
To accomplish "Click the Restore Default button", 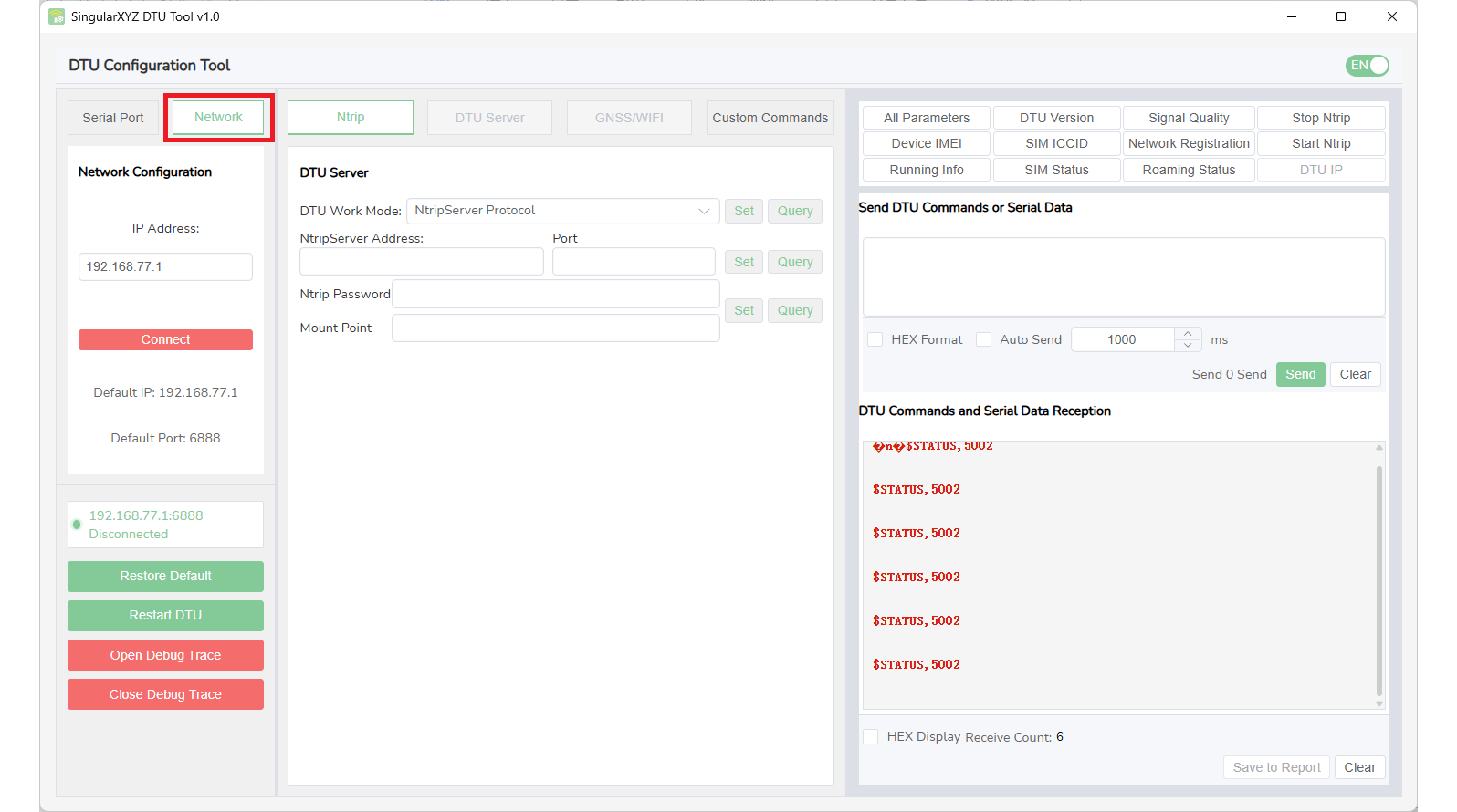I will point(165,577).
